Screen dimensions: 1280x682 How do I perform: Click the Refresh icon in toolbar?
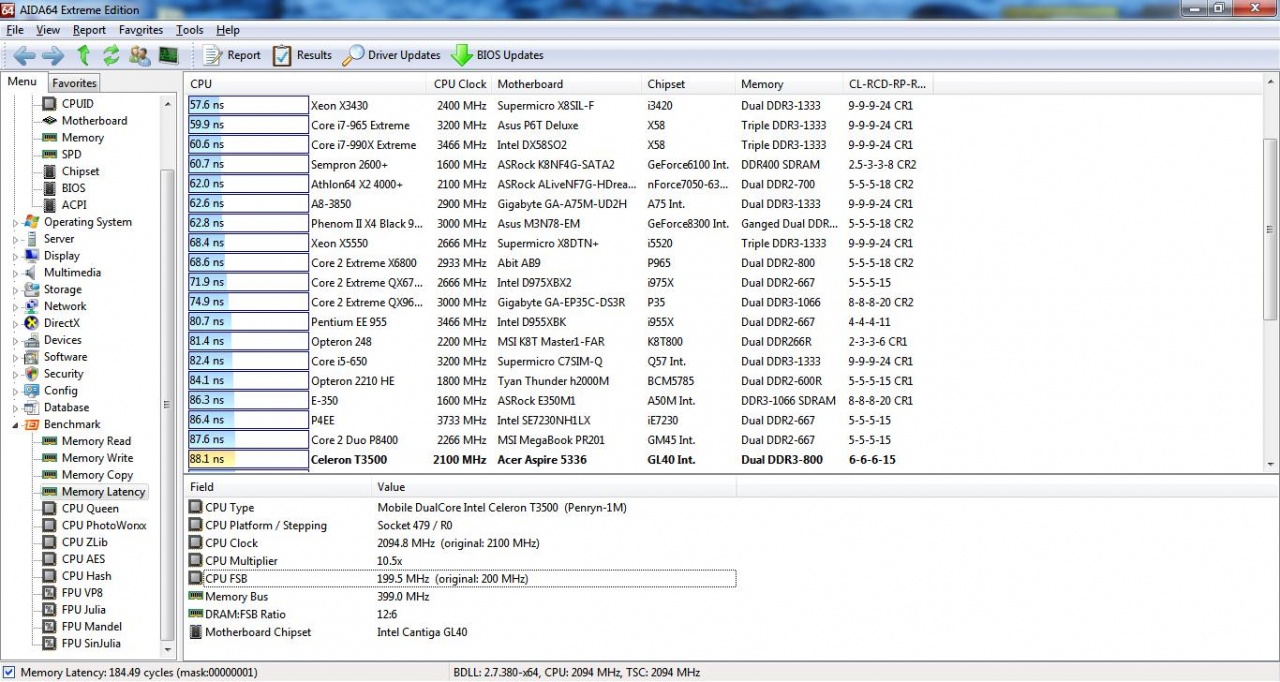coord(111,55)
